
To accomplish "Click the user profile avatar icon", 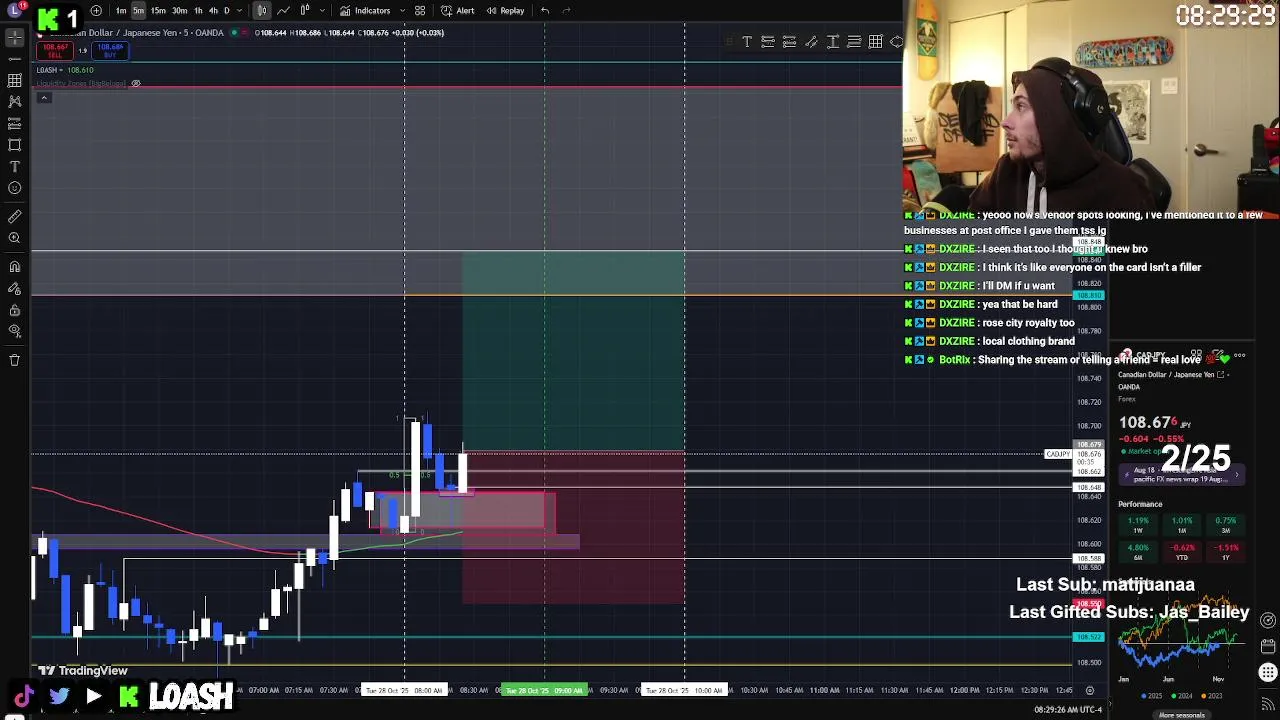I will (14, 10).
